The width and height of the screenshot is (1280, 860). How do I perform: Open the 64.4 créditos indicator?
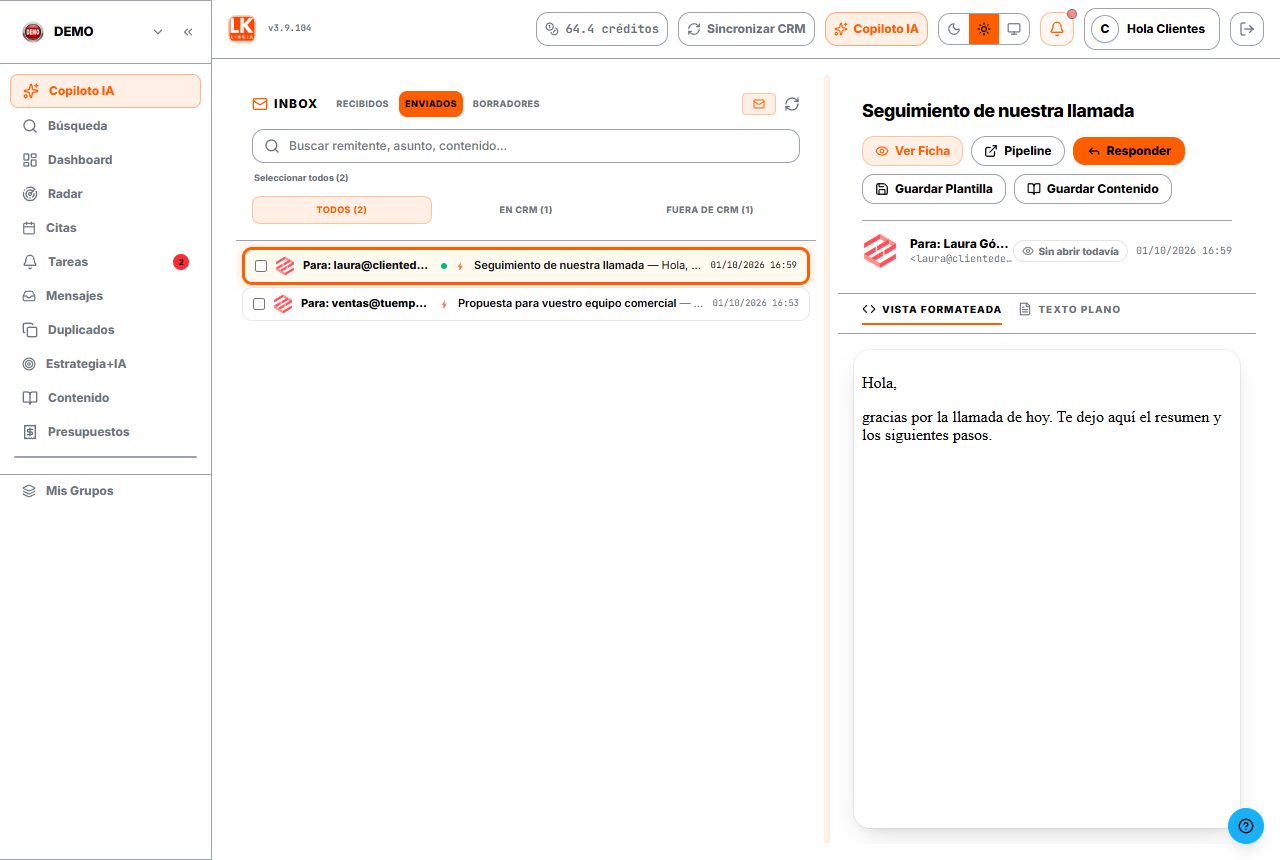603,29
